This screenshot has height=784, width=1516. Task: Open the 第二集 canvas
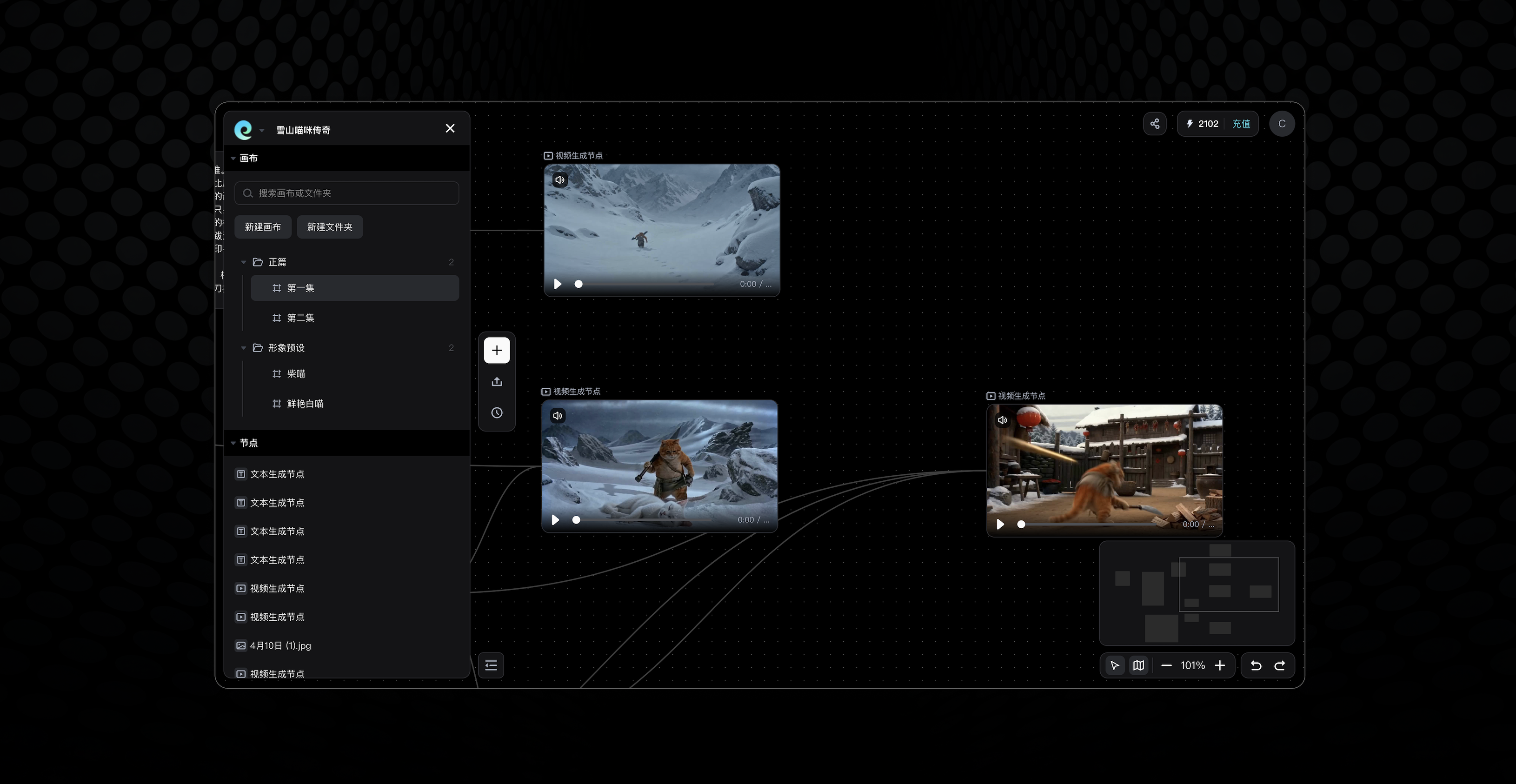coord(300,318)
